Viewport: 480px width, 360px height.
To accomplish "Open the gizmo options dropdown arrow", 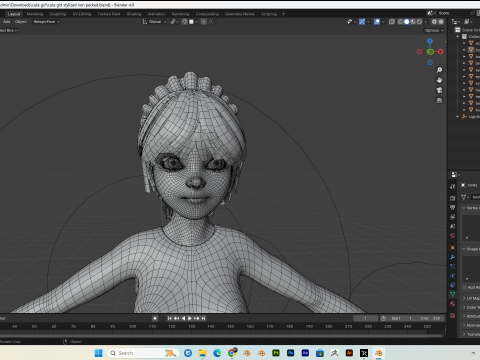I will click(368, 22).
